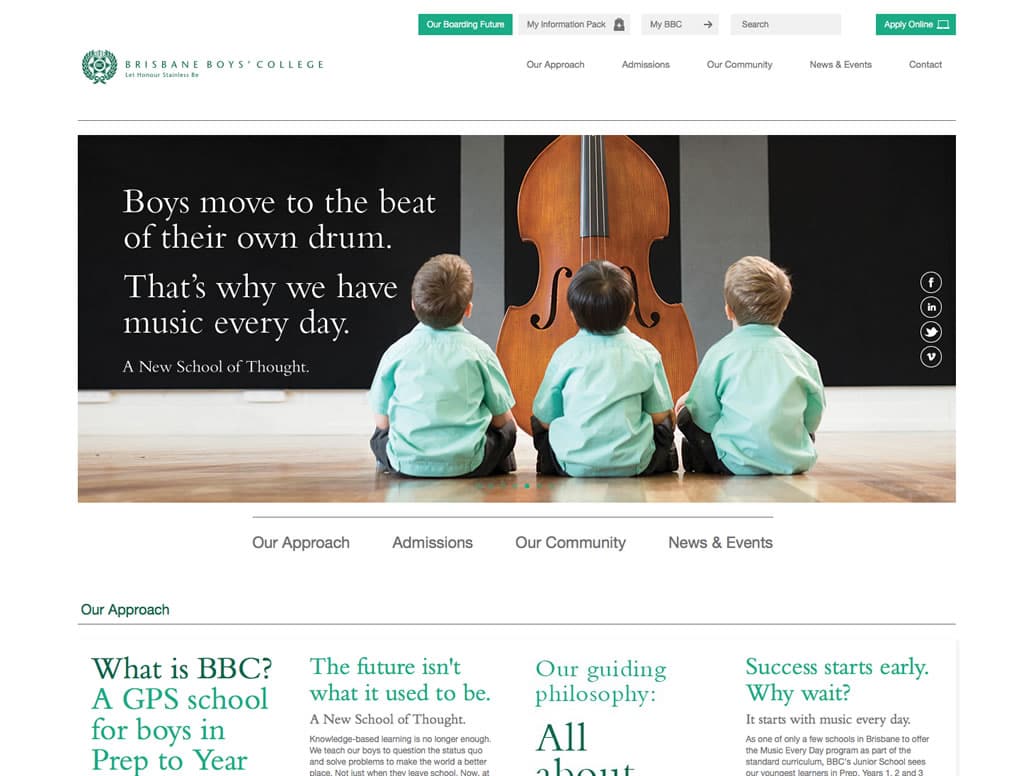Open 'What is BBC?' heading link
1024x776 pixels.
click(x=182, y=669)
